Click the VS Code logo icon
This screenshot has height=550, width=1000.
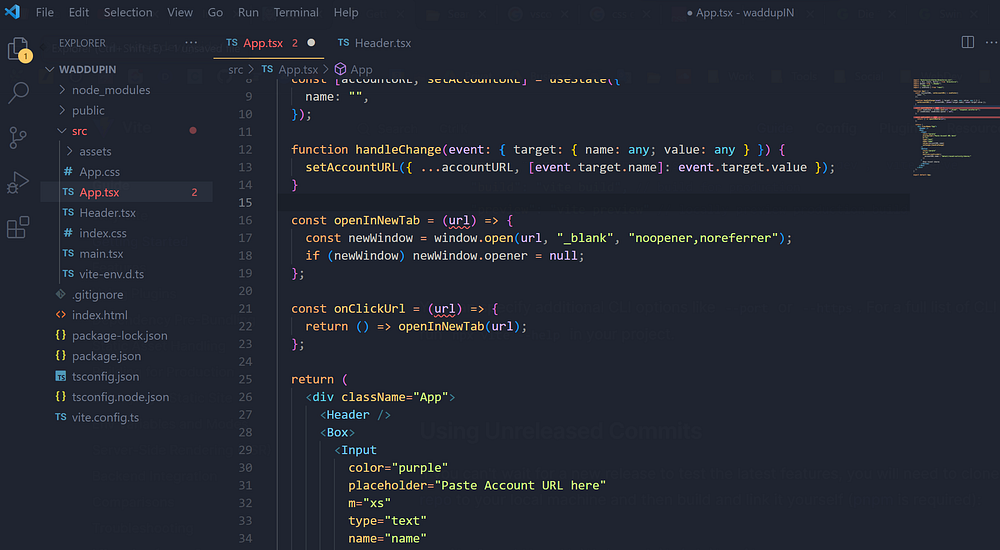click(12, 11)
